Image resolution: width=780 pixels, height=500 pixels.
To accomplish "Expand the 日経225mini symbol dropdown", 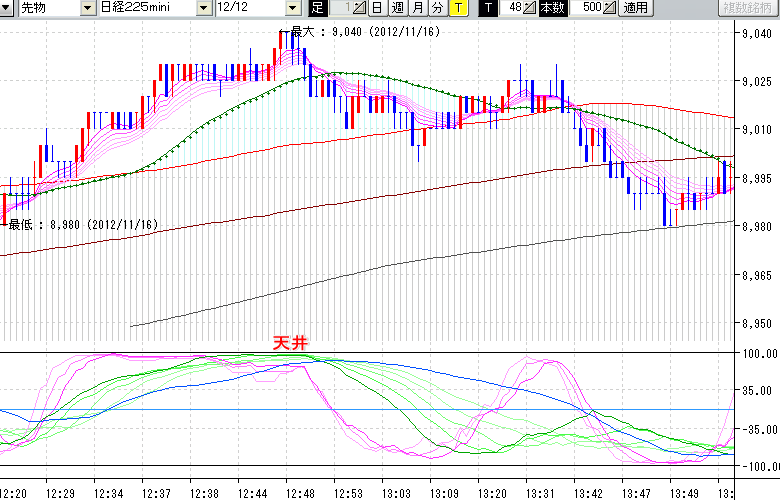I will (x=204, y=8).
